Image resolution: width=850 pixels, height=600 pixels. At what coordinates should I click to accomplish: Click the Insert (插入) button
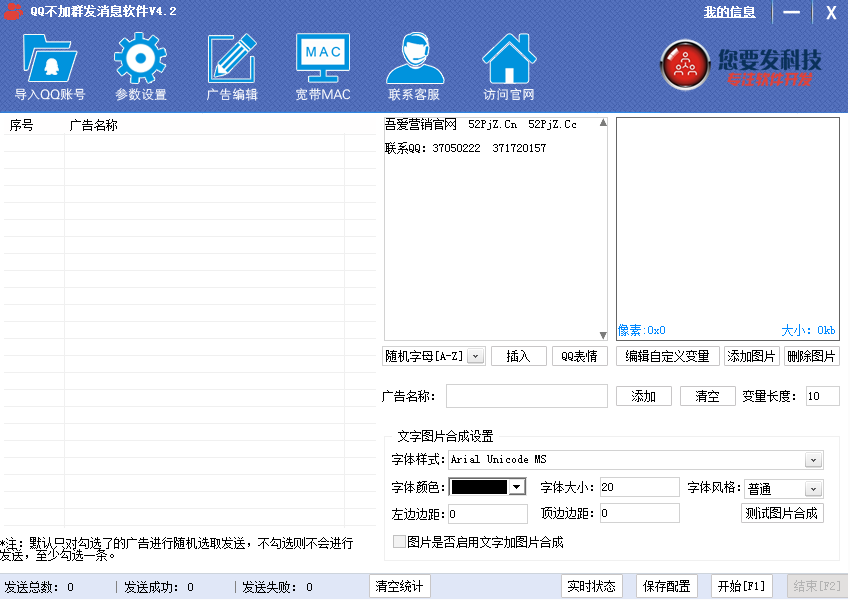click(x=518, y=356)
